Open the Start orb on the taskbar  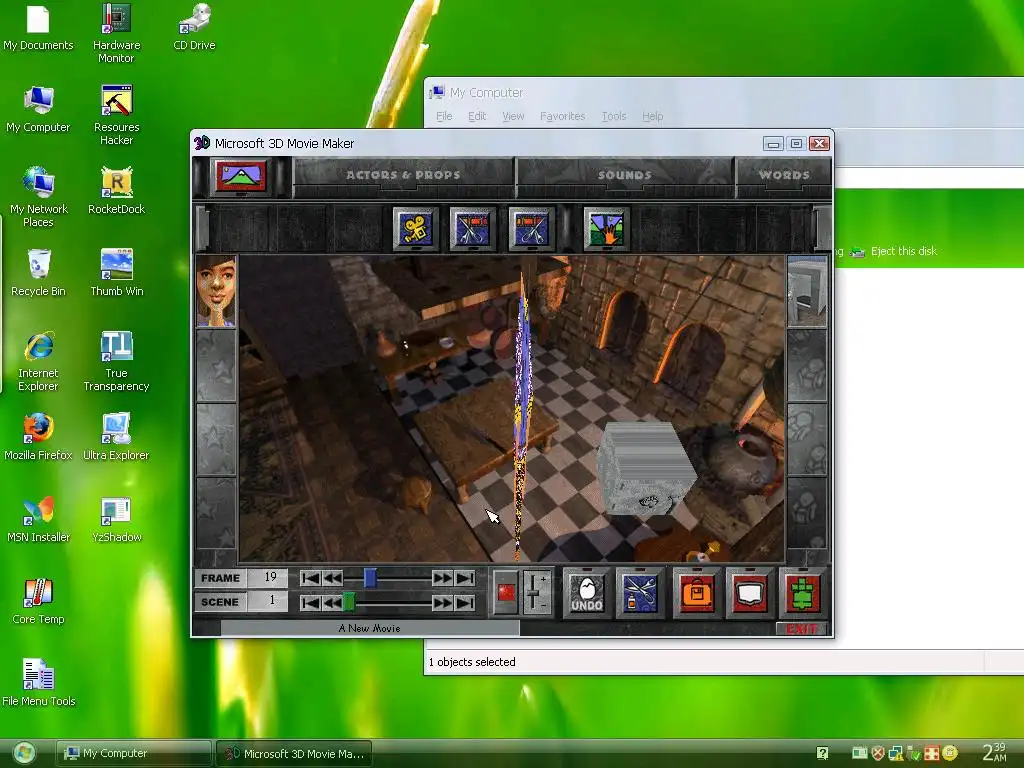(24, 754)
